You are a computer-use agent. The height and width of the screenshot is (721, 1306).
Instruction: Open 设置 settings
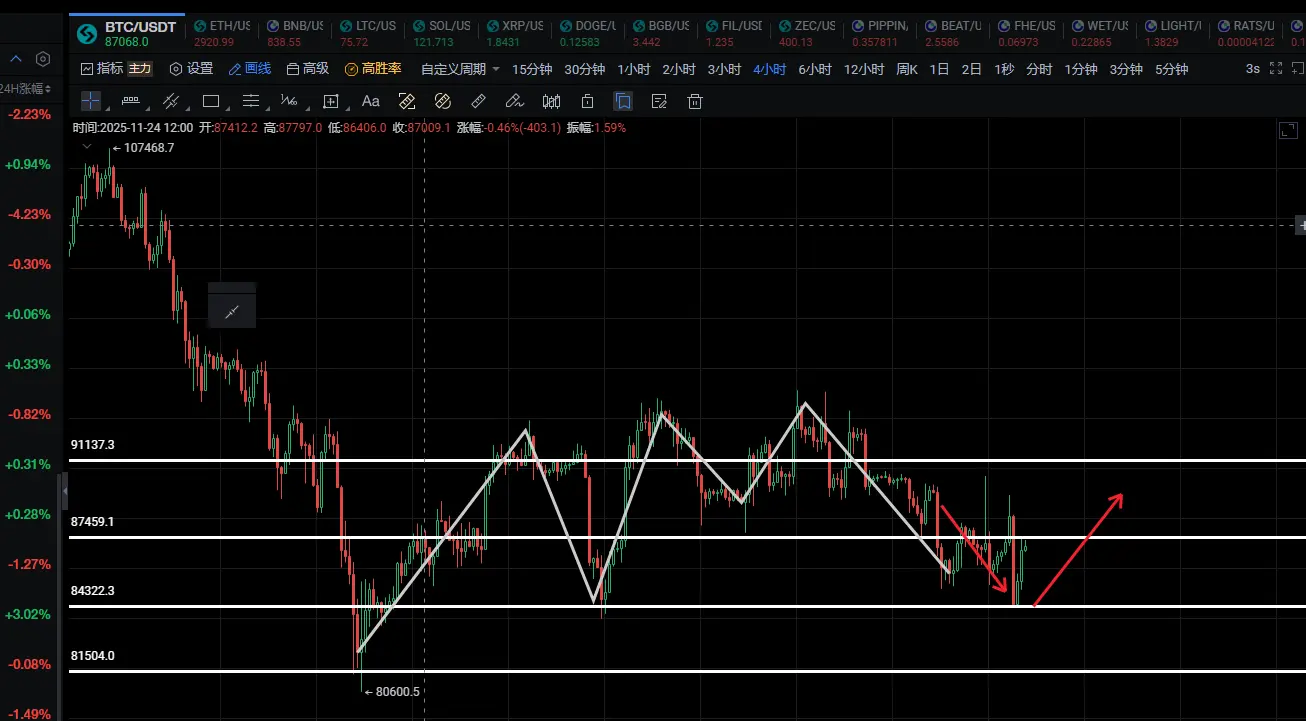point(191,69)
